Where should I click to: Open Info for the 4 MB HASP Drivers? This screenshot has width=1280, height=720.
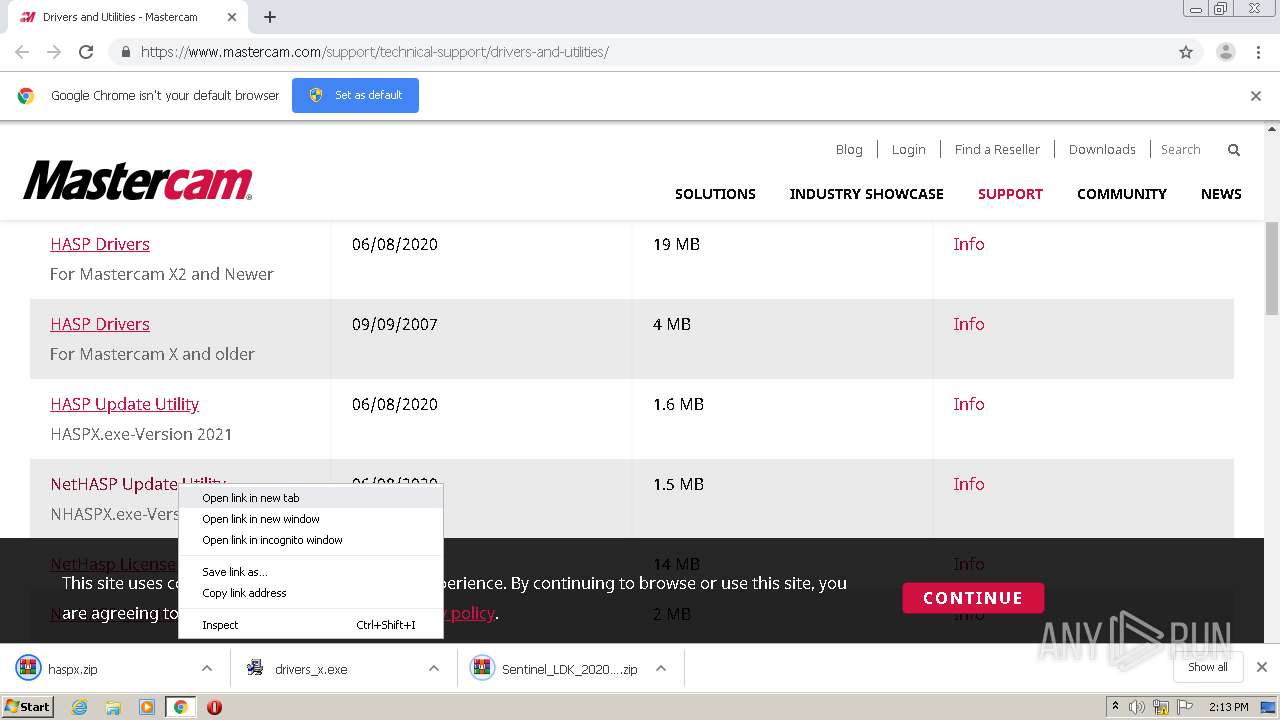click(969, 324)
